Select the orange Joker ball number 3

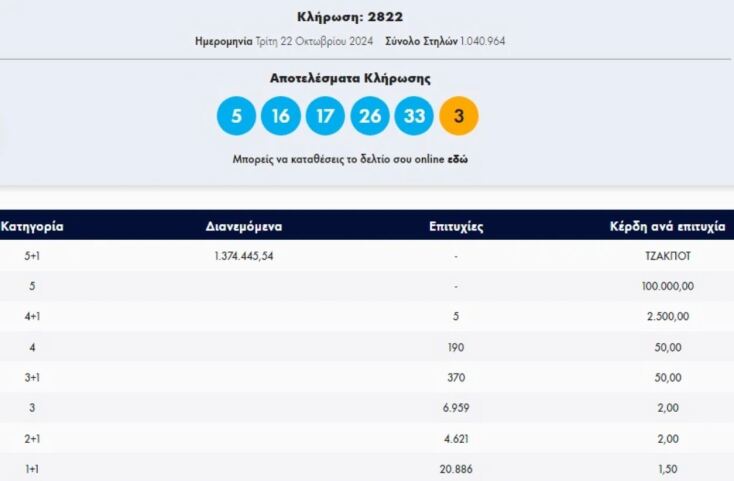click(x=459, y=116)
